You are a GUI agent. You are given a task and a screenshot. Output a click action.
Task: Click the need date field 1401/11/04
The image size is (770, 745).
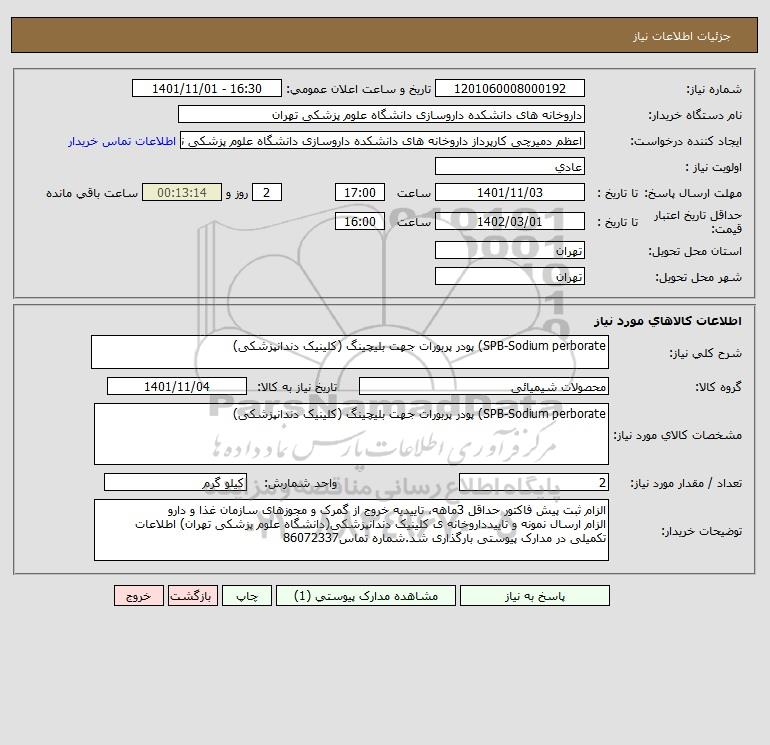pos(177,386)
